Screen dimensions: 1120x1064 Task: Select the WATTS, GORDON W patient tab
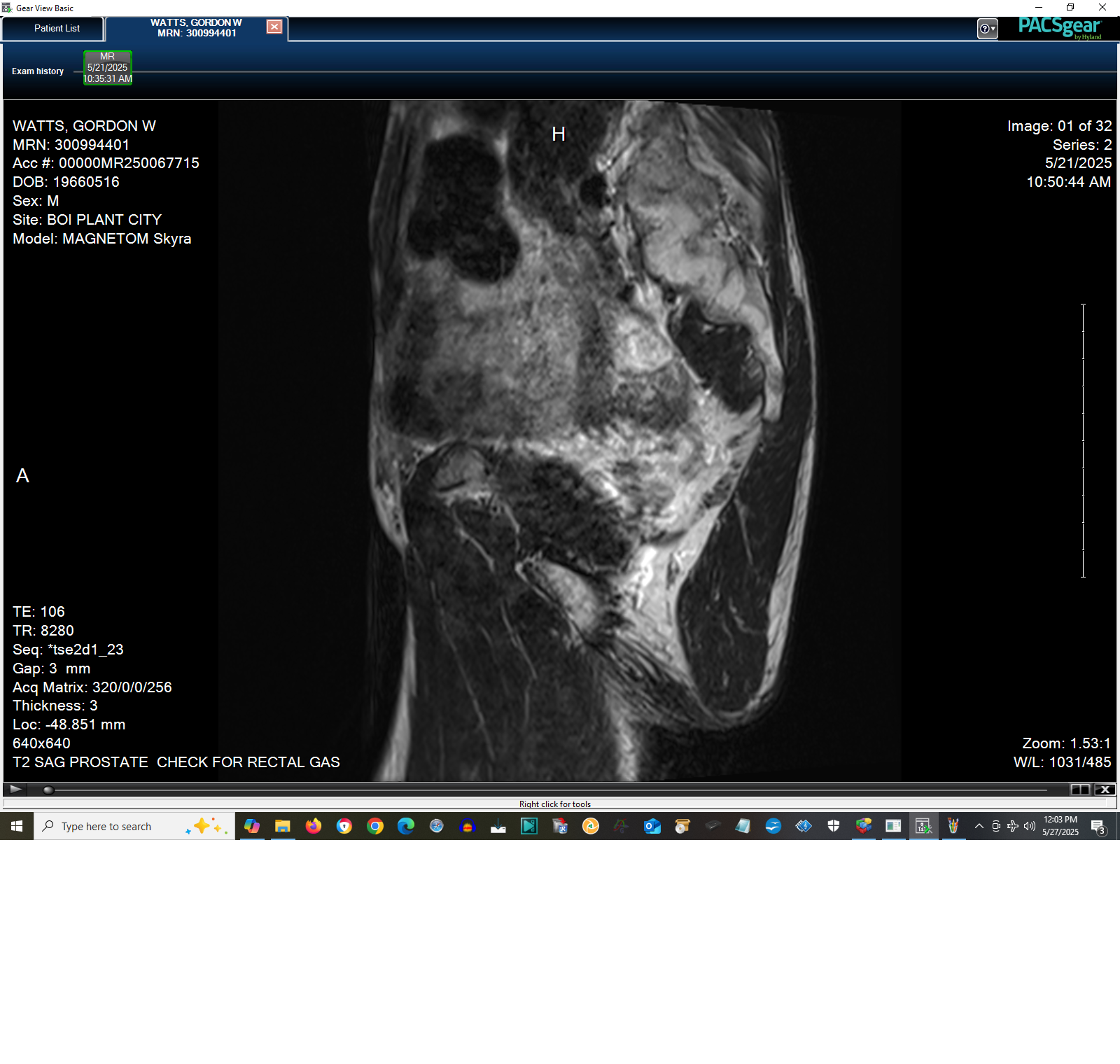point(196,28)
